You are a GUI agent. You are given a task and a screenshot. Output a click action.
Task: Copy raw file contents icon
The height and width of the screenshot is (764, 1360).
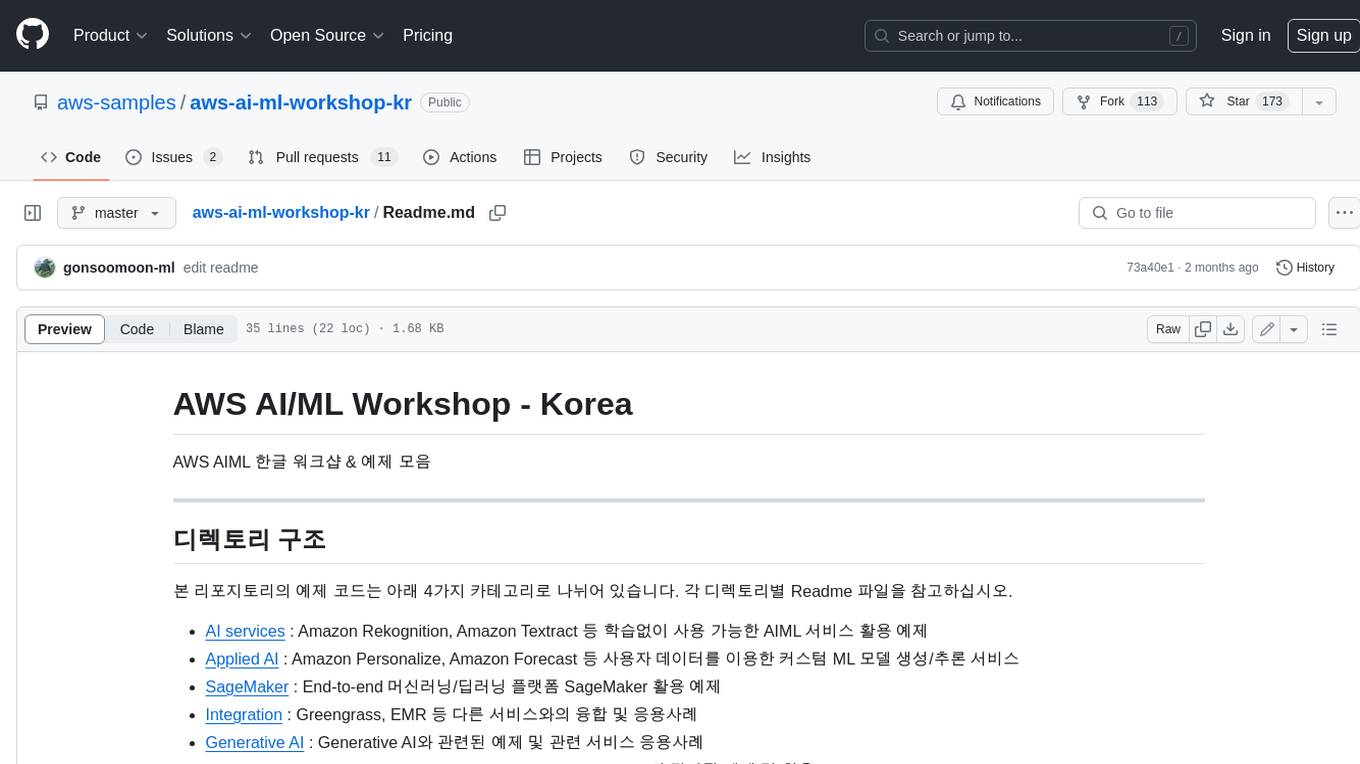tap(1203, 329)
